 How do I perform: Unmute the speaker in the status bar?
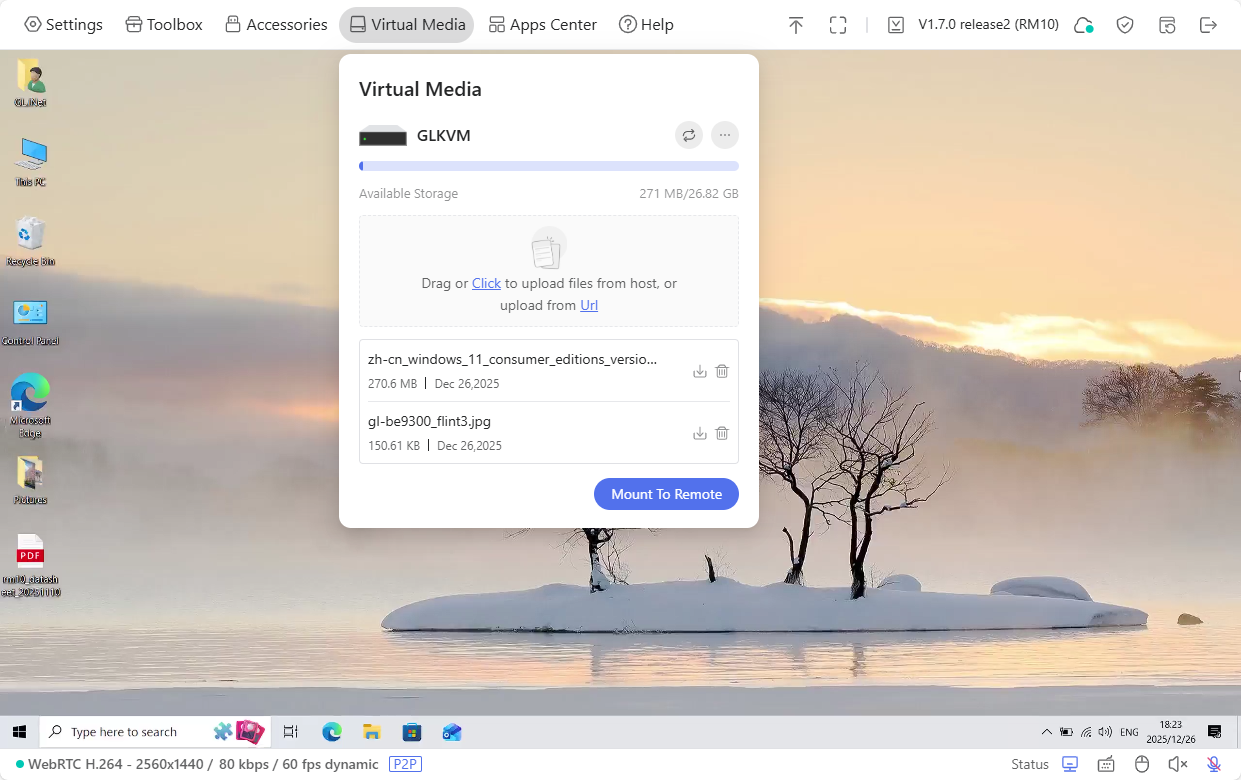[1177, 763]
